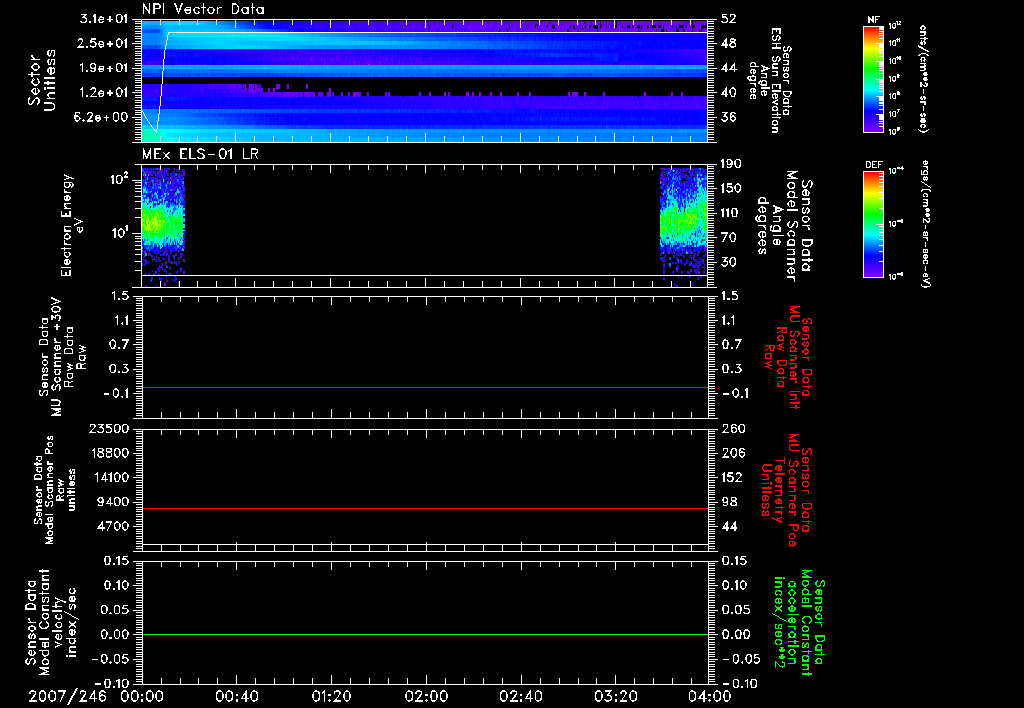The width and height of the screenshot is (1024, 708).
Task: Click the "152" telemetry tick value
Action: pyautogui.click(x=732, y=477)
